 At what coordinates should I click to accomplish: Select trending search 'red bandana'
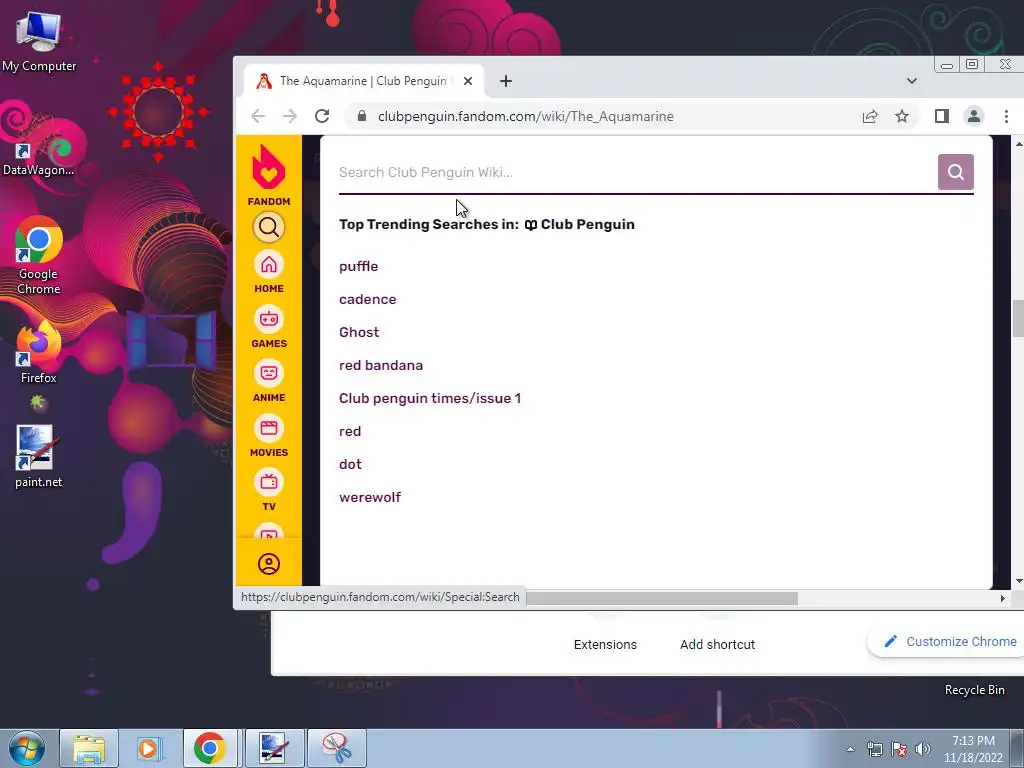[x=381, y=365]
